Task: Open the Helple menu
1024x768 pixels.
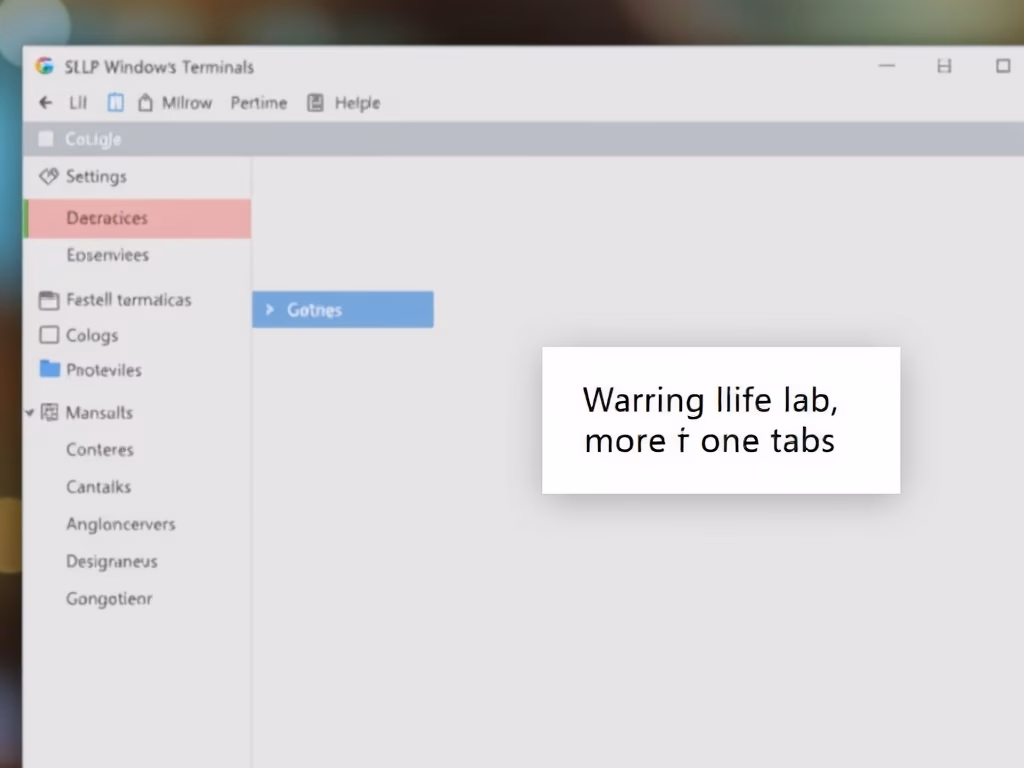Action: (x=357, y=103)
